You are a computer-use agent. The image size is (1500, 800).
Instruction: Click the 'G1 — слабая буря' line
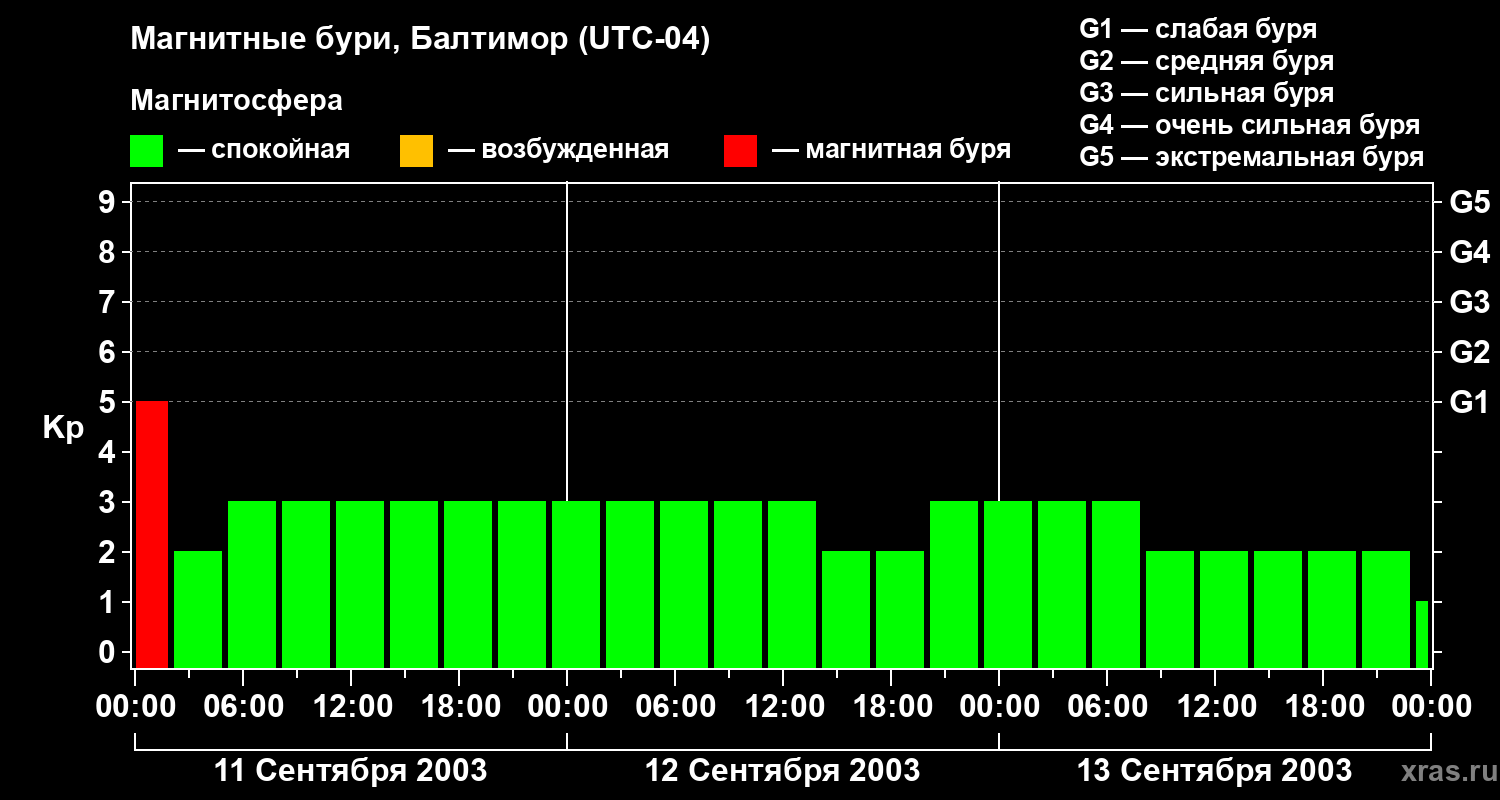(x=1198, y=29)
